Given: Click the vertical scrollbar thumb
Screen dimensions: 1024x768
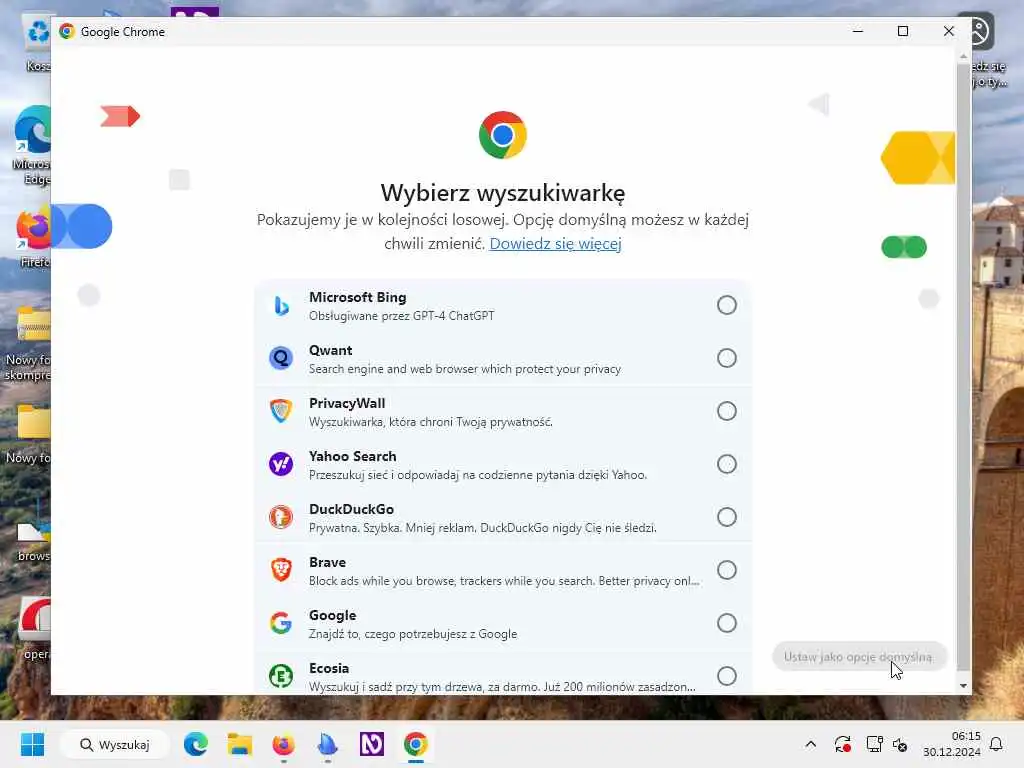Looking at the screenshot, I should coord(963,367).
